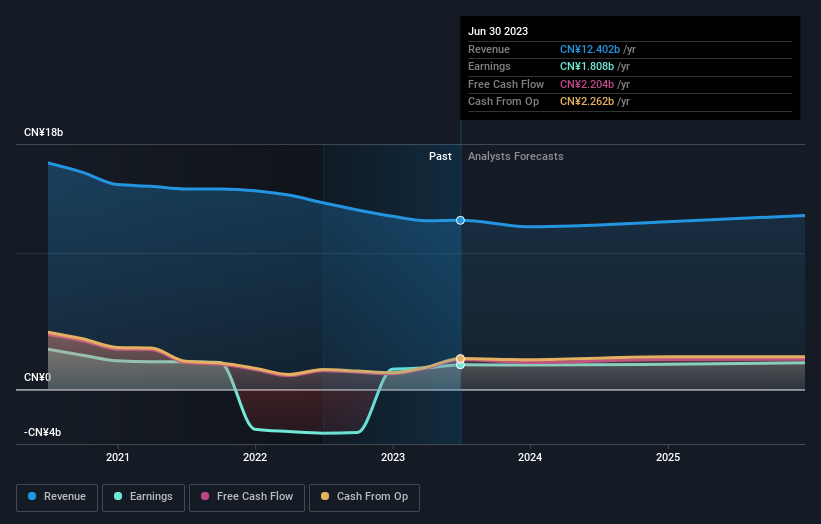Click the CN¥1.808b earnings value
Screen dimensions: 821x524
(x=587, y=66)
